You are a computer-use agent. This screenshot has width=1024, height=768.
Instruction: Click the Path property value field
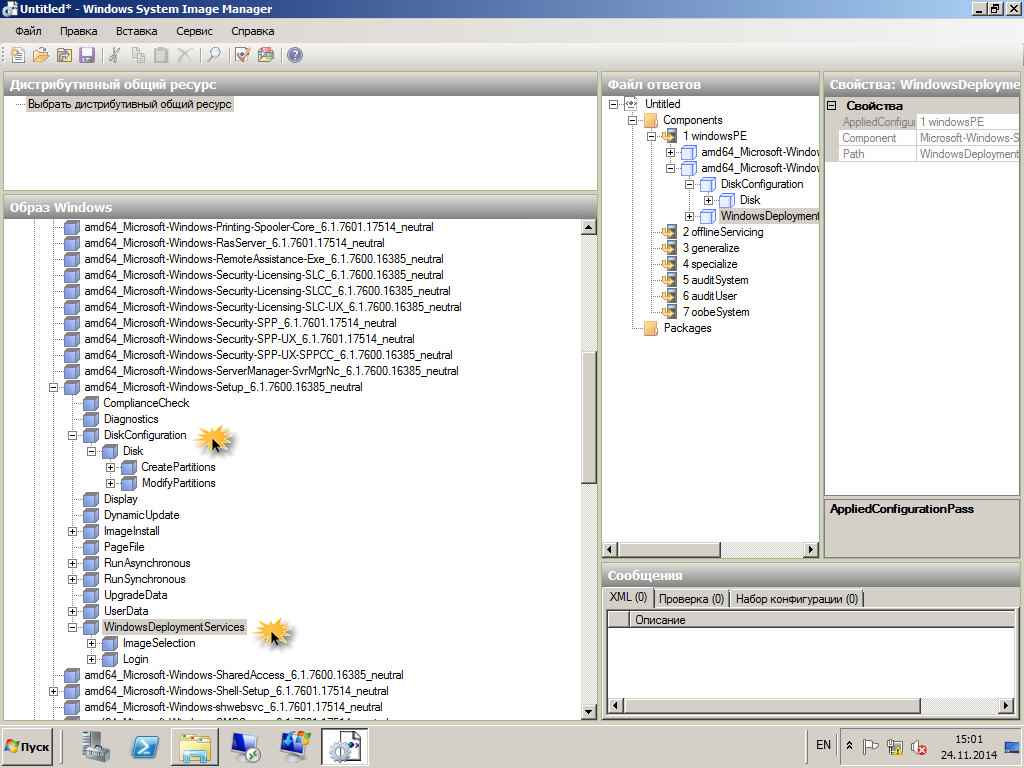[x=968, y=154]
